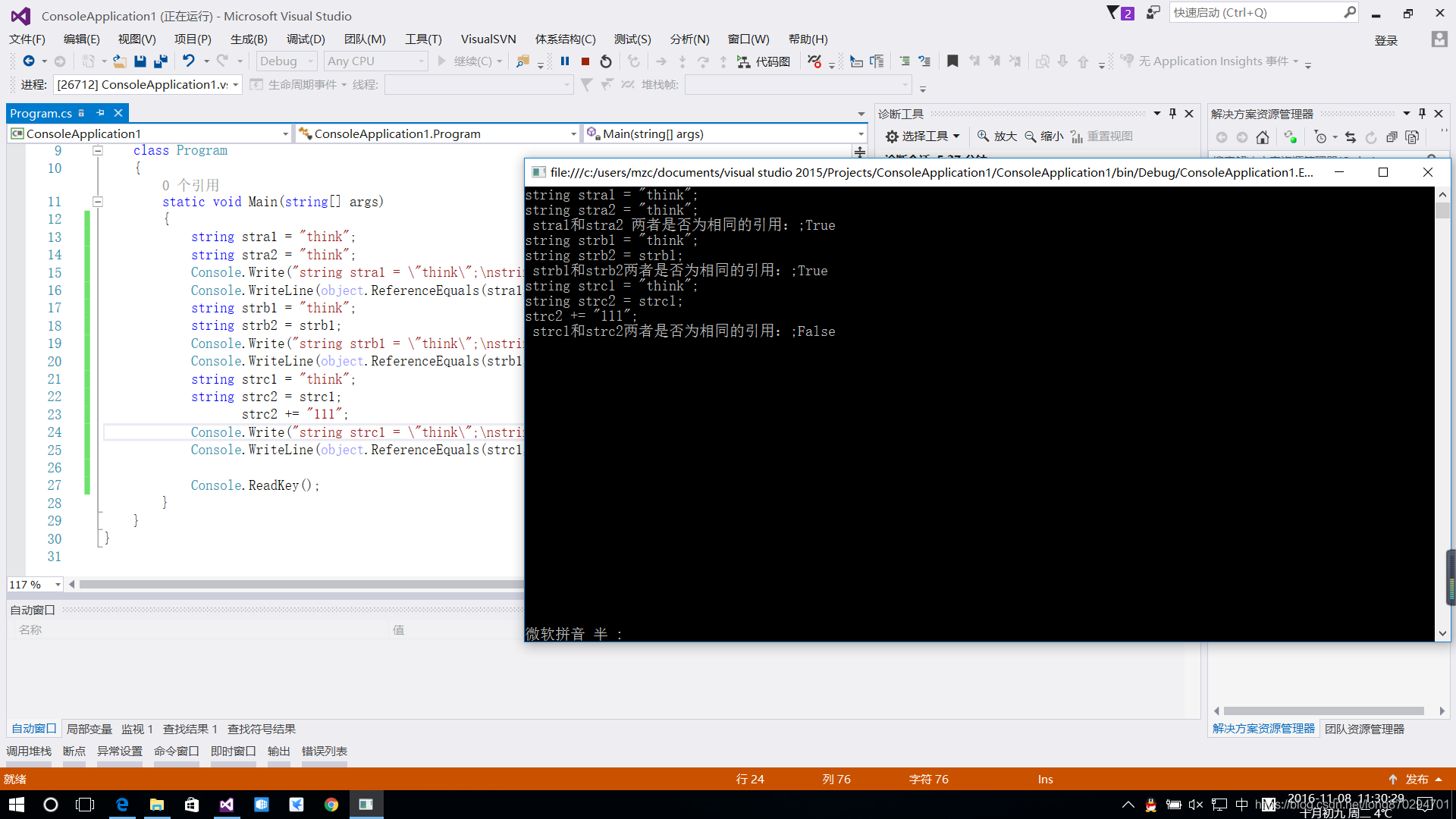Open the 文件(F) menu
This screenshot has width=1456, height=819.
tap(27, 39)
